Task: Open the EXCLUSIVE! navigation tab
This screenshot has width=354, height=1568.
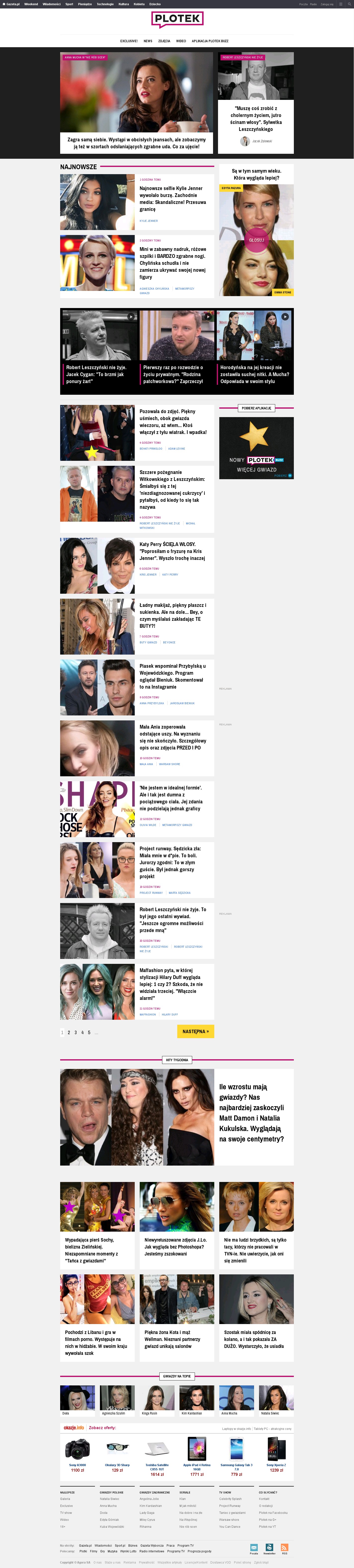Action: click(x=129, y=41)
